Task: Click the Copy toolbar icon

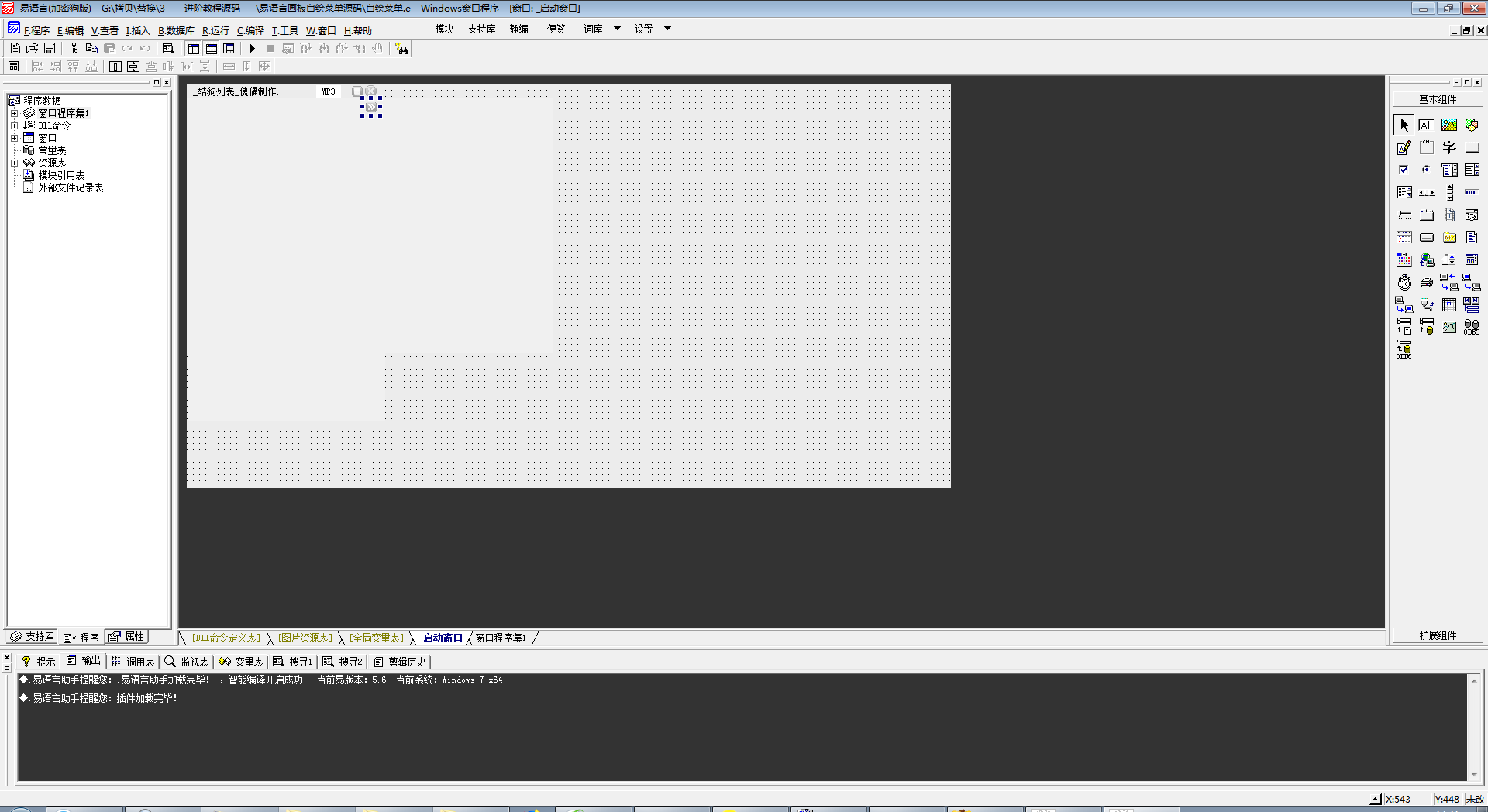Action: (91, 49)
